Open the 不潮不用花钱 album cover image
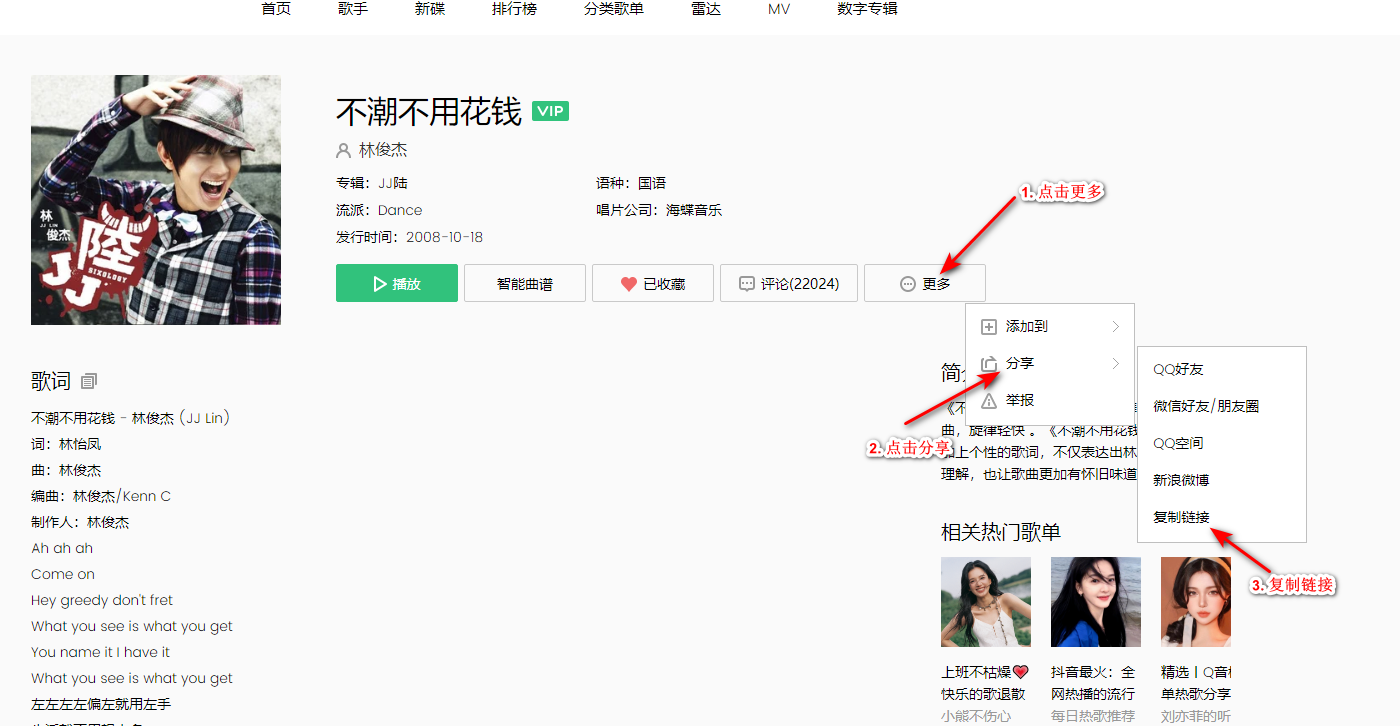The width and height of the screenshot is (1400, 726). (156, 200)
